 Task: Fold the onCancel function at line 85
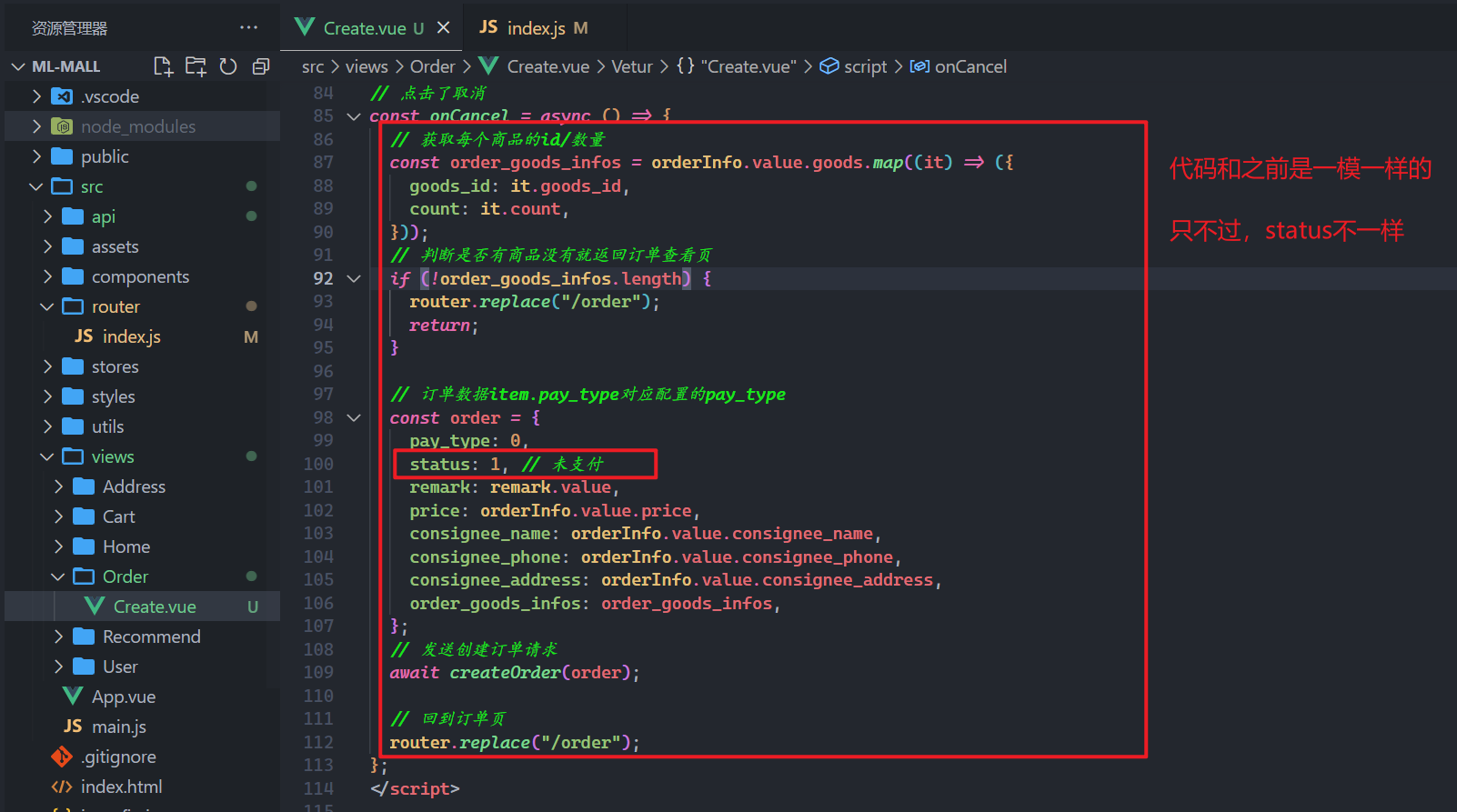tap(354, 116)
